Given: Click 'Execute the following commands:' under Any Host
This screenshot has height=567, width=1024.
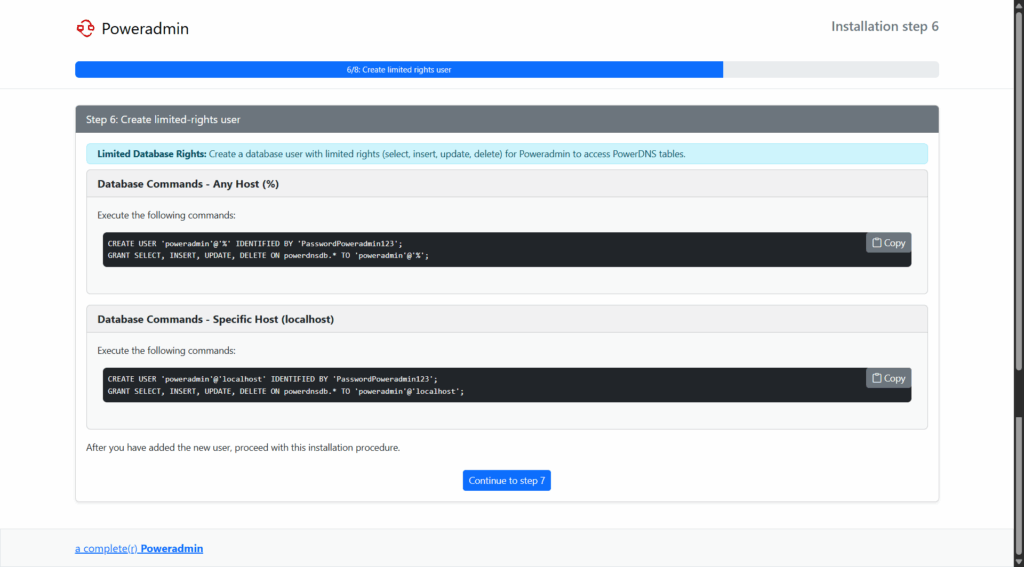Looking at the screenshot, I should (x=167, y=216).
